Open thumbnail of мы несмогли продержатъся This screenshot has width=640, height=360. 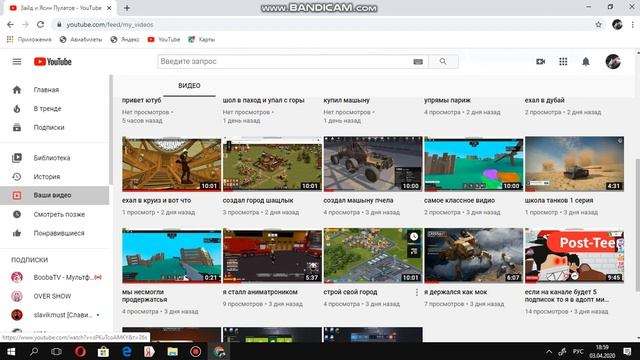point(171,256)
